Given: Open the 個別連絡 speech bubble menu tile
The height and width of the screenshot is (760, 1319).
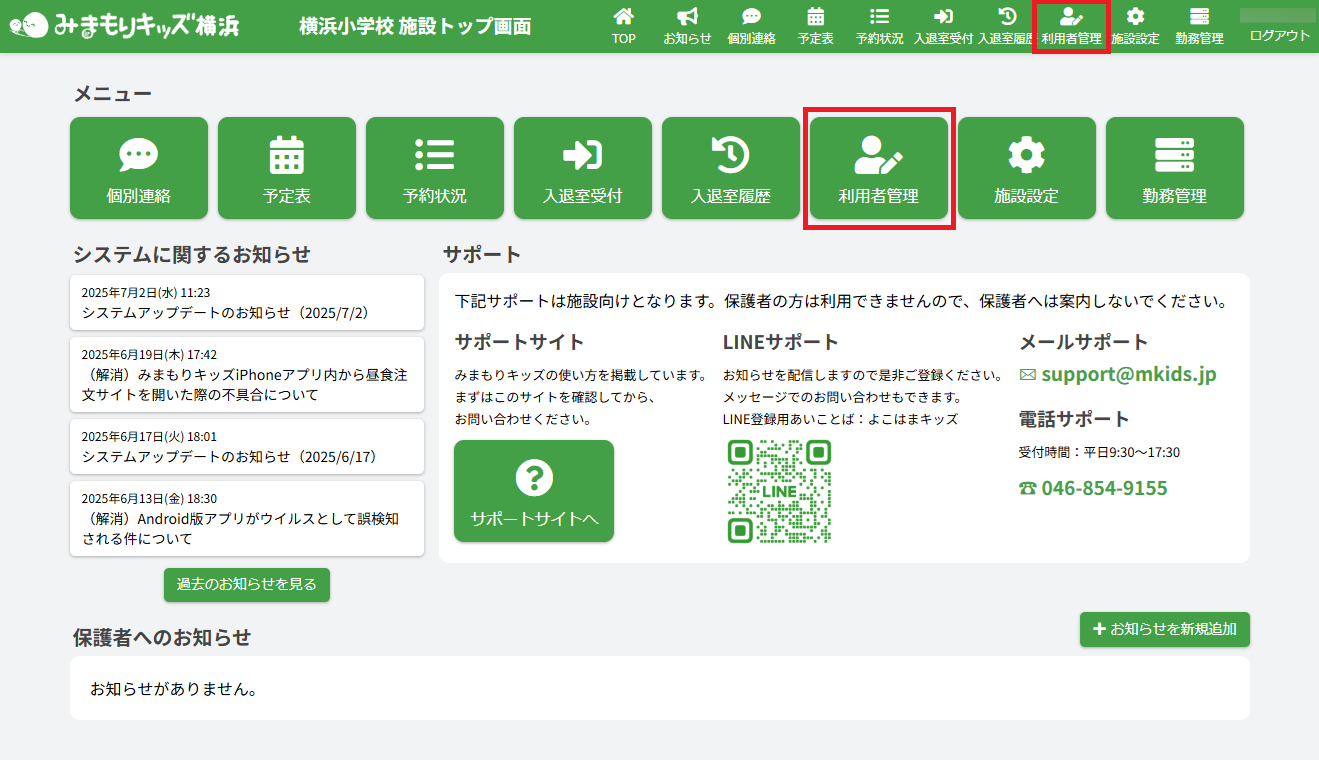Looking at the screenshot, I should pos(139,168).
